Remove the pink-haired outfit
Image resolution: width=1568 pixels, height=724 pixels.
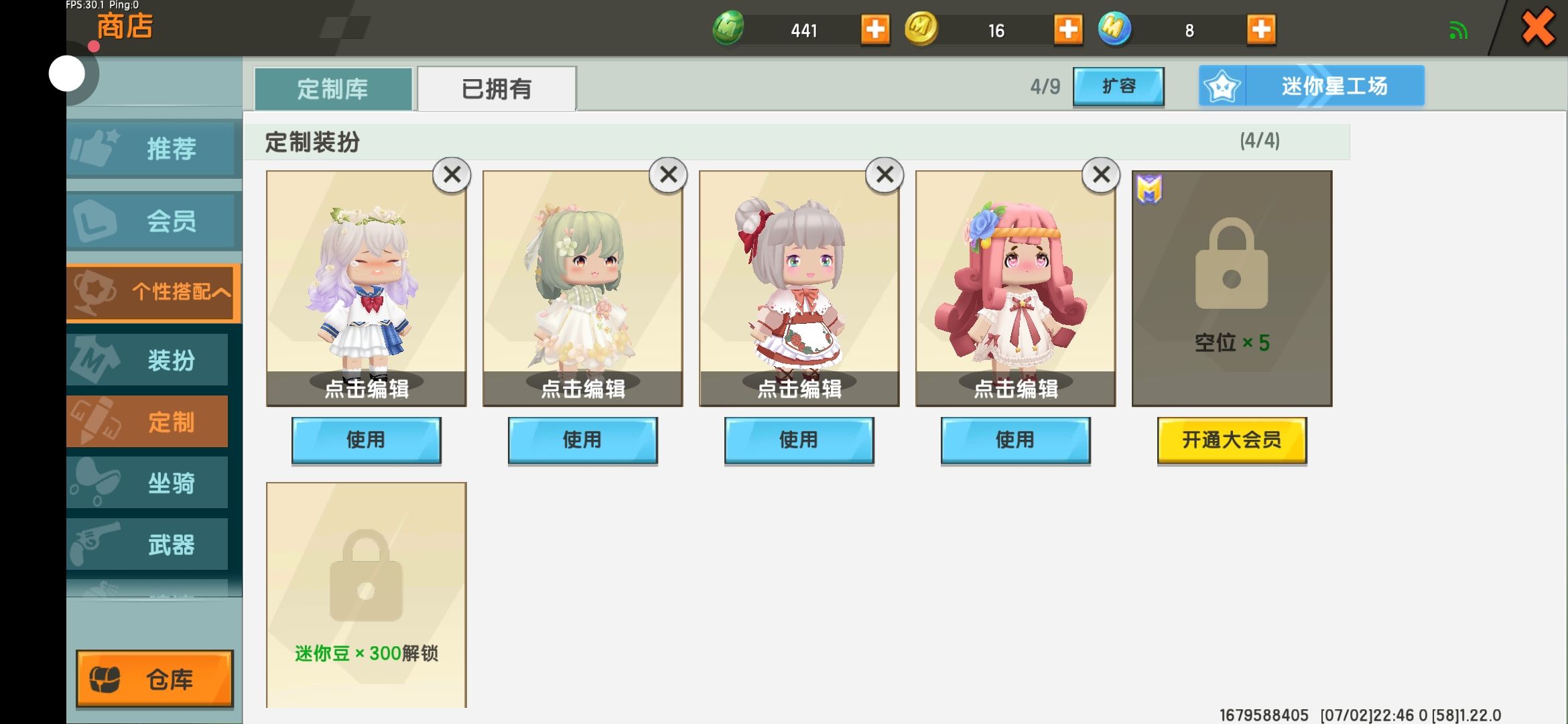tap(1102, 175)
